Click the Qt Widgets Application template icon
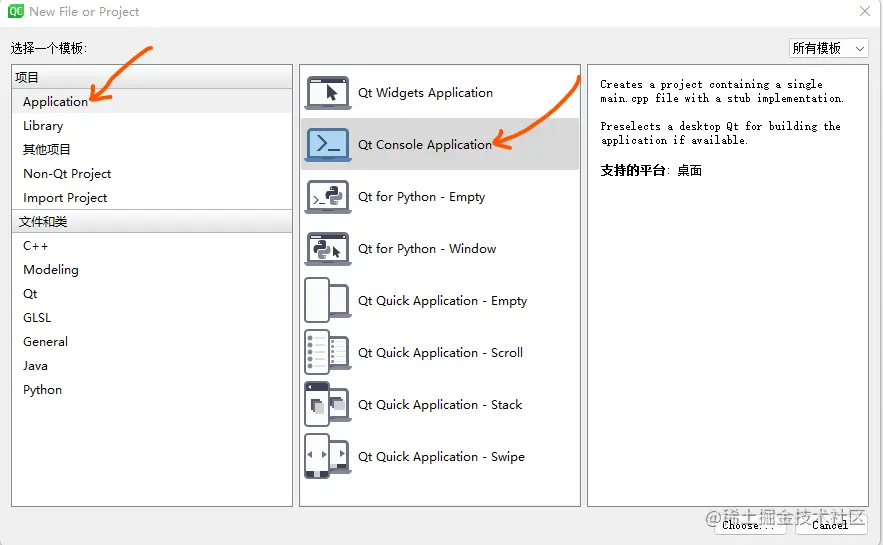The image size is (883, 545). pyautogui.click(x=328, y=93)
